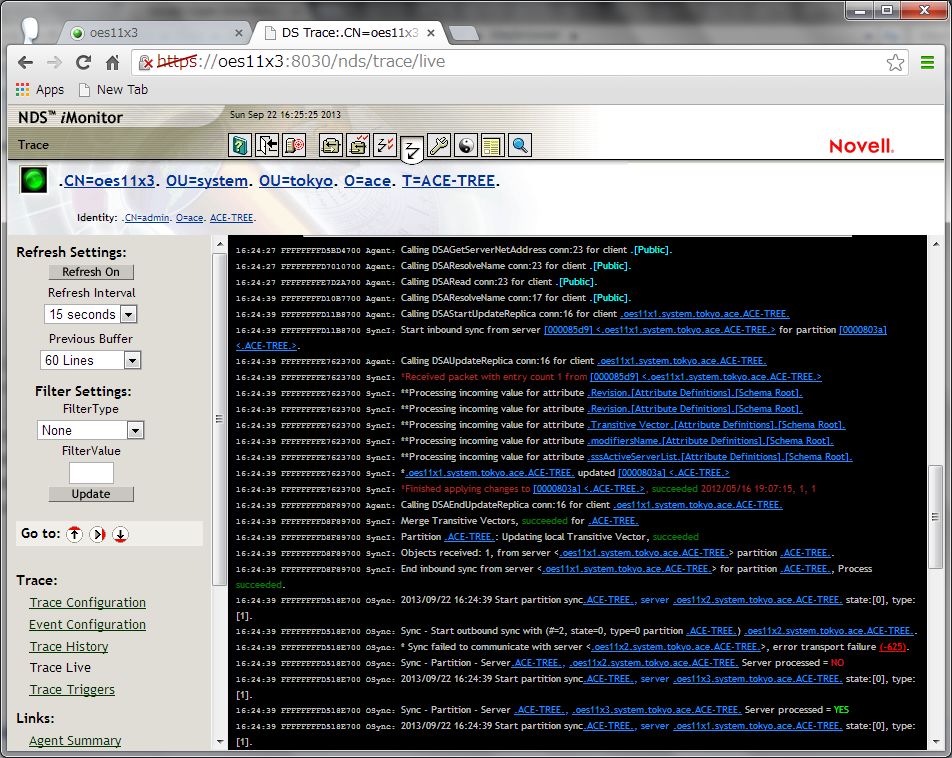
Task: Open the Trace Configuration icon with checkmarks
Action: (x=385, y=146)
